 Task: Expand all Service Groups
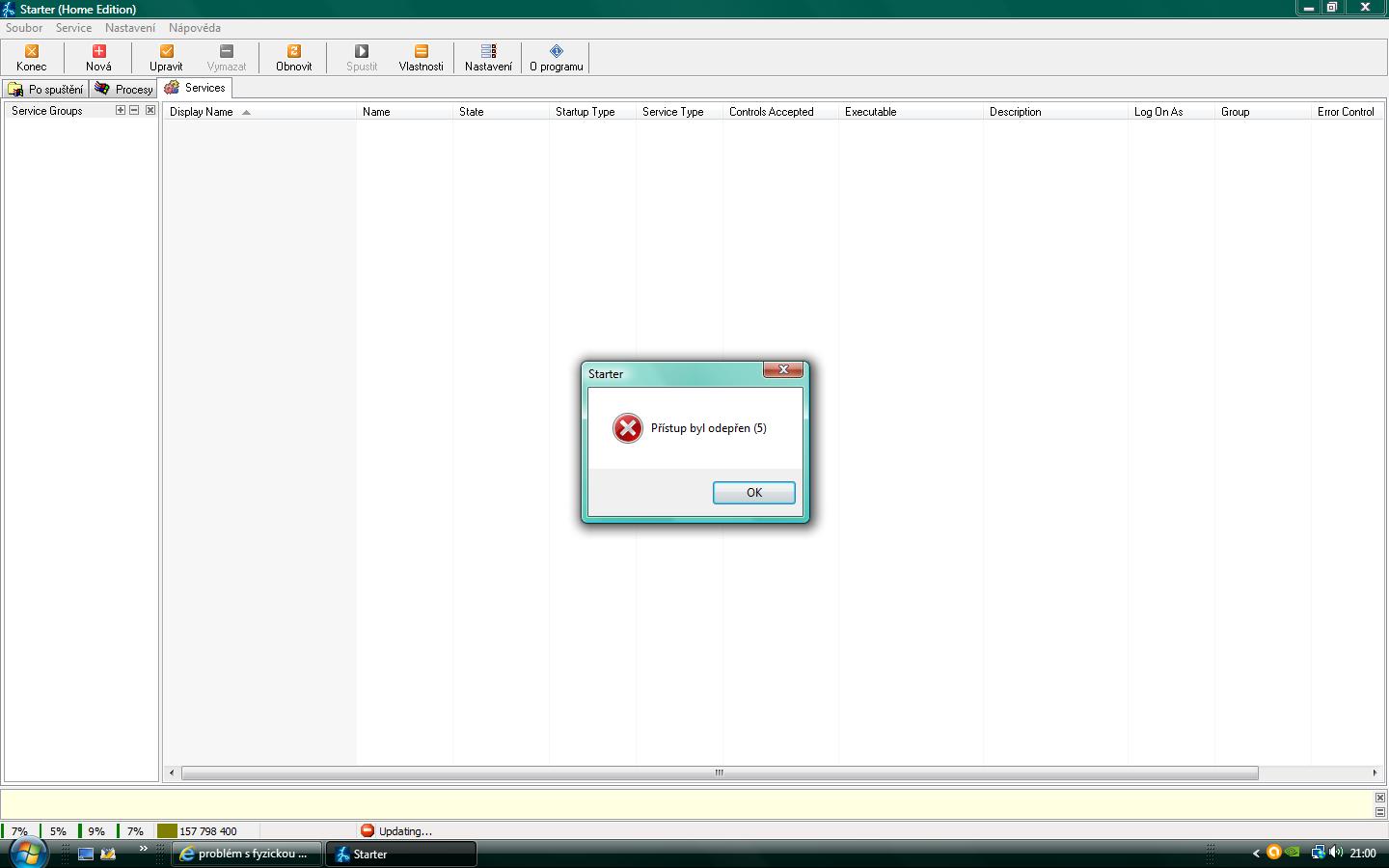pyautogui.click(x=121, y=110)
